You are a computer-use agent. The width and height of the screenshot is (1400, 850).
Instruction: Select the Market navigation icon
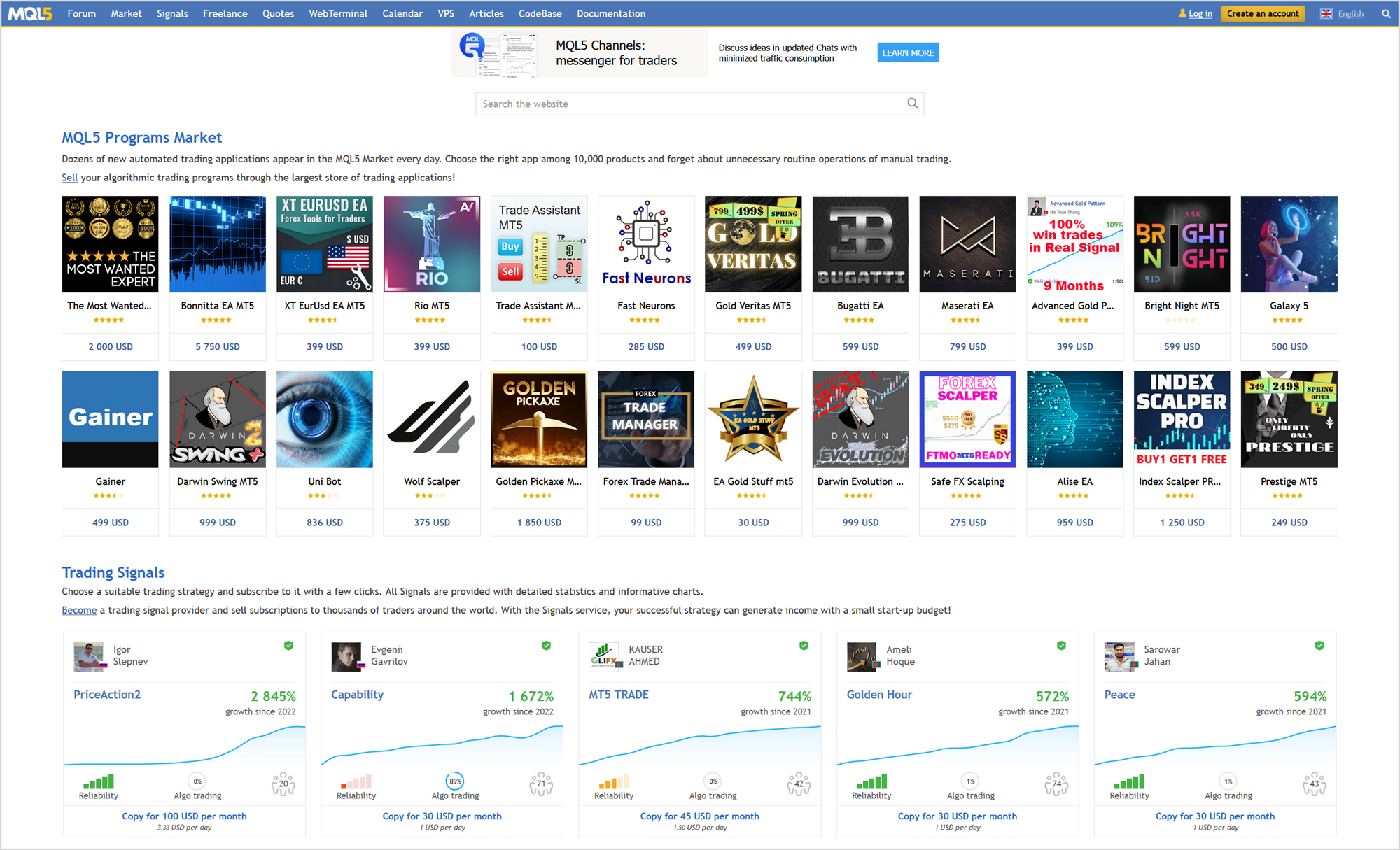(124, 13)
